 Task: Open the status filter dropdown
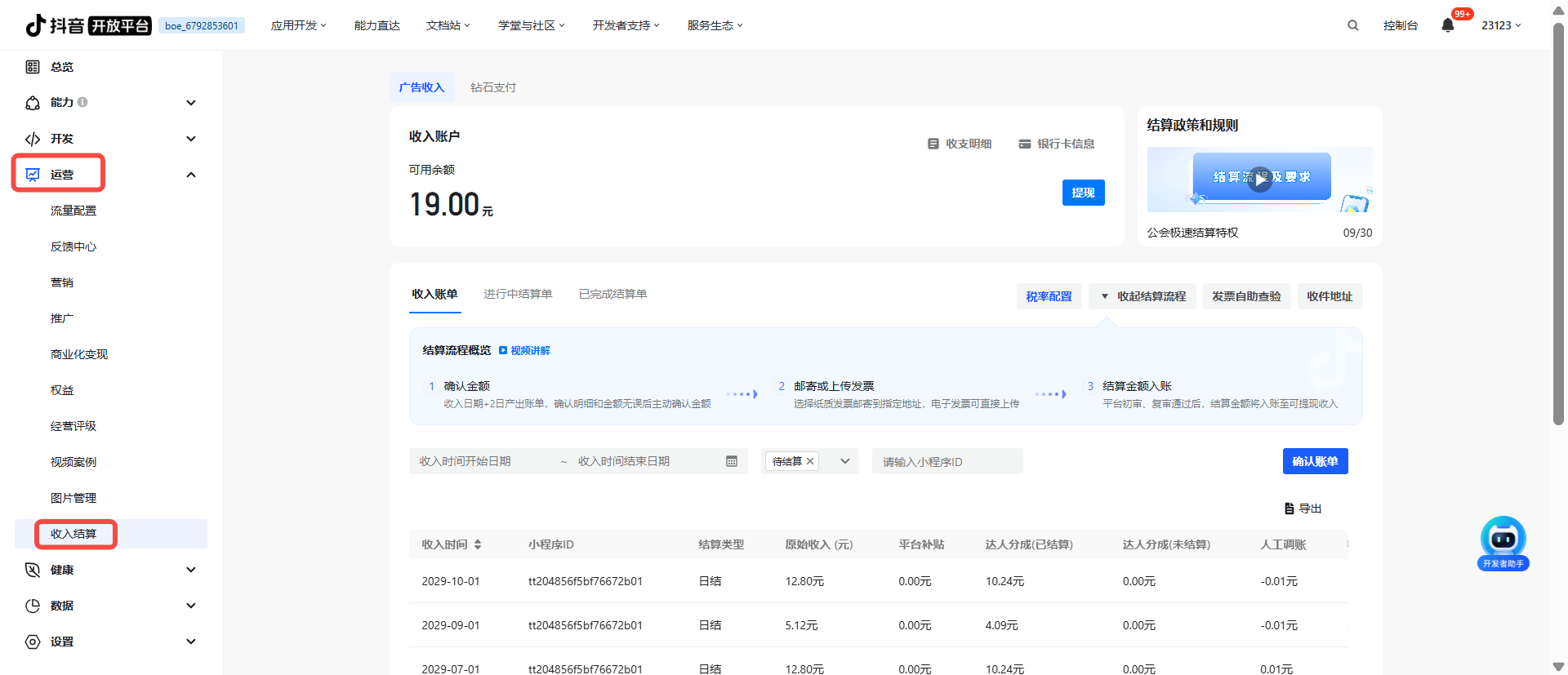pos(845,461)
